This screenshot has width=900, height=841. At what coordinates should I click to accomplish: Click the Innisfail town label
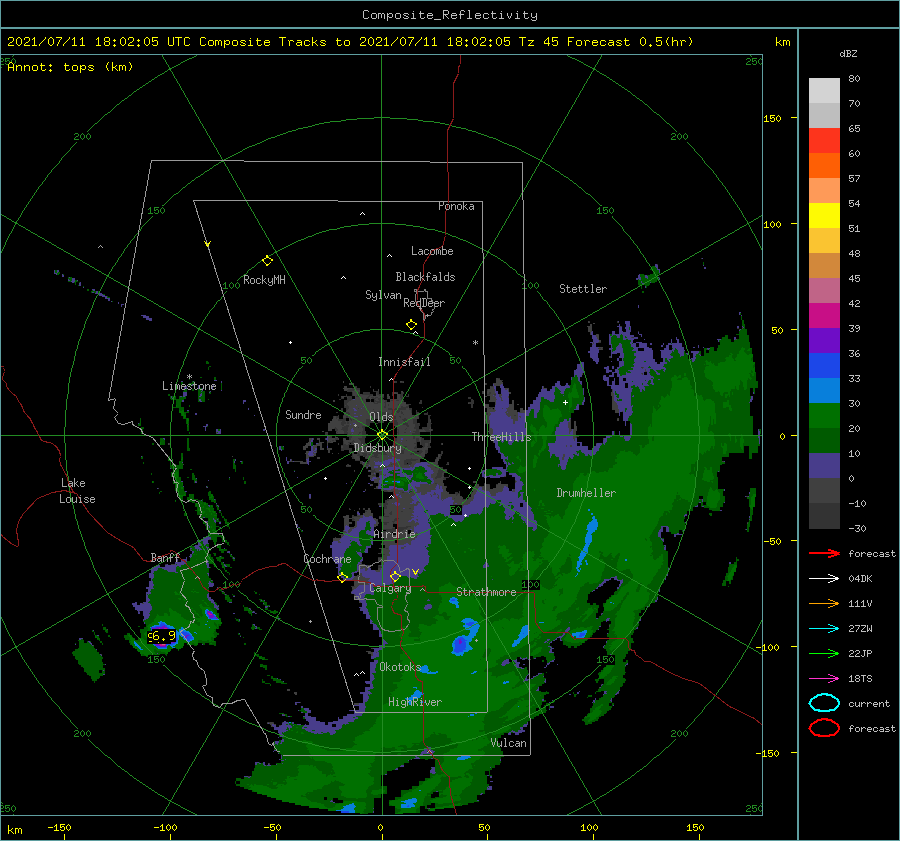coord(404,362)
